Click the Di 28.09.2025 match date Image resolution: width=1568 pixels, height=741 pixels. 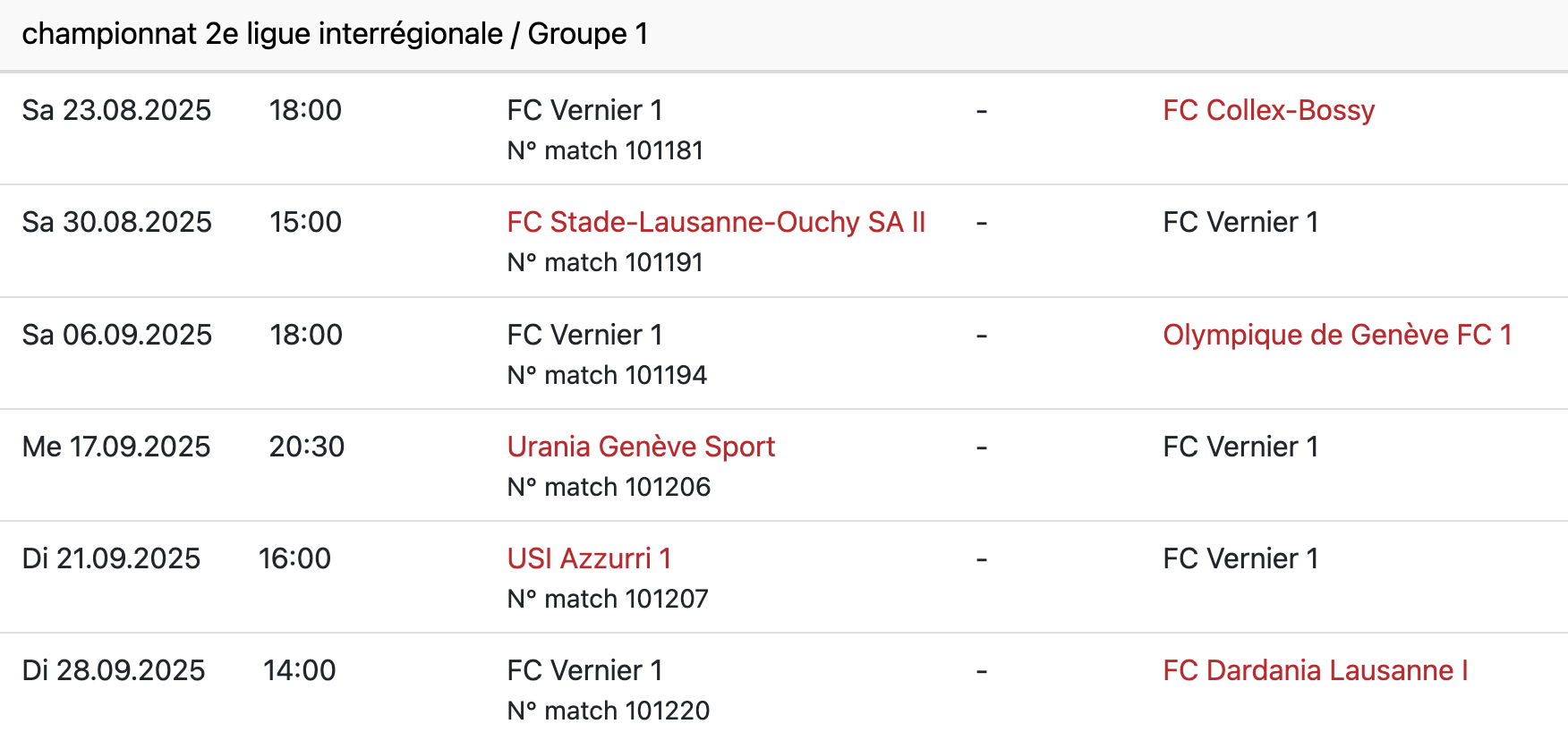(x=114, y=670)
